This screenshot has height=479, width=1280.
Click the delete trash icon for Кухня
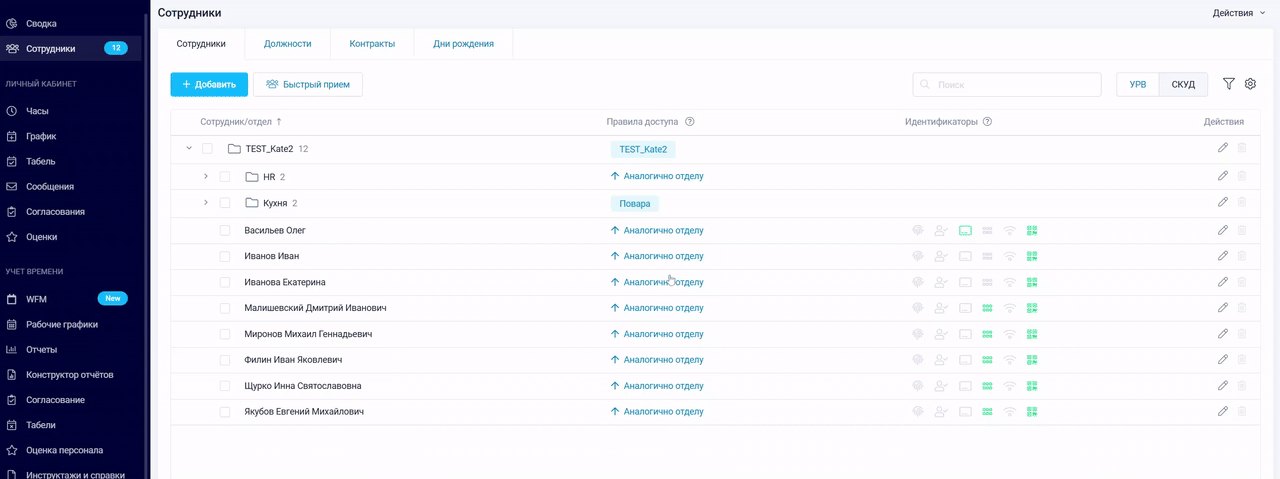(1242, 202)
